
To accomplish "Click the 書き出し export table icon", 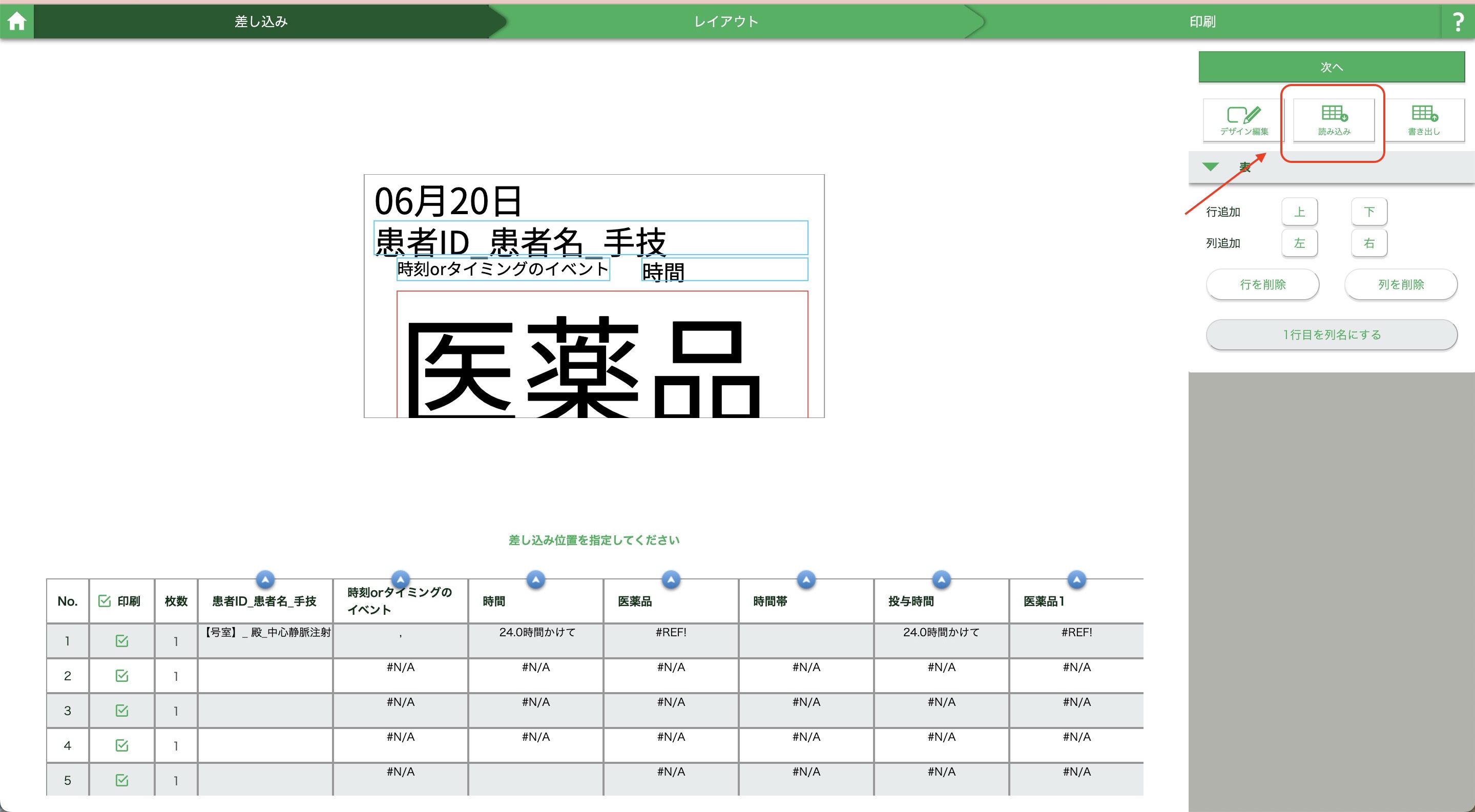I will (1423, 119).
